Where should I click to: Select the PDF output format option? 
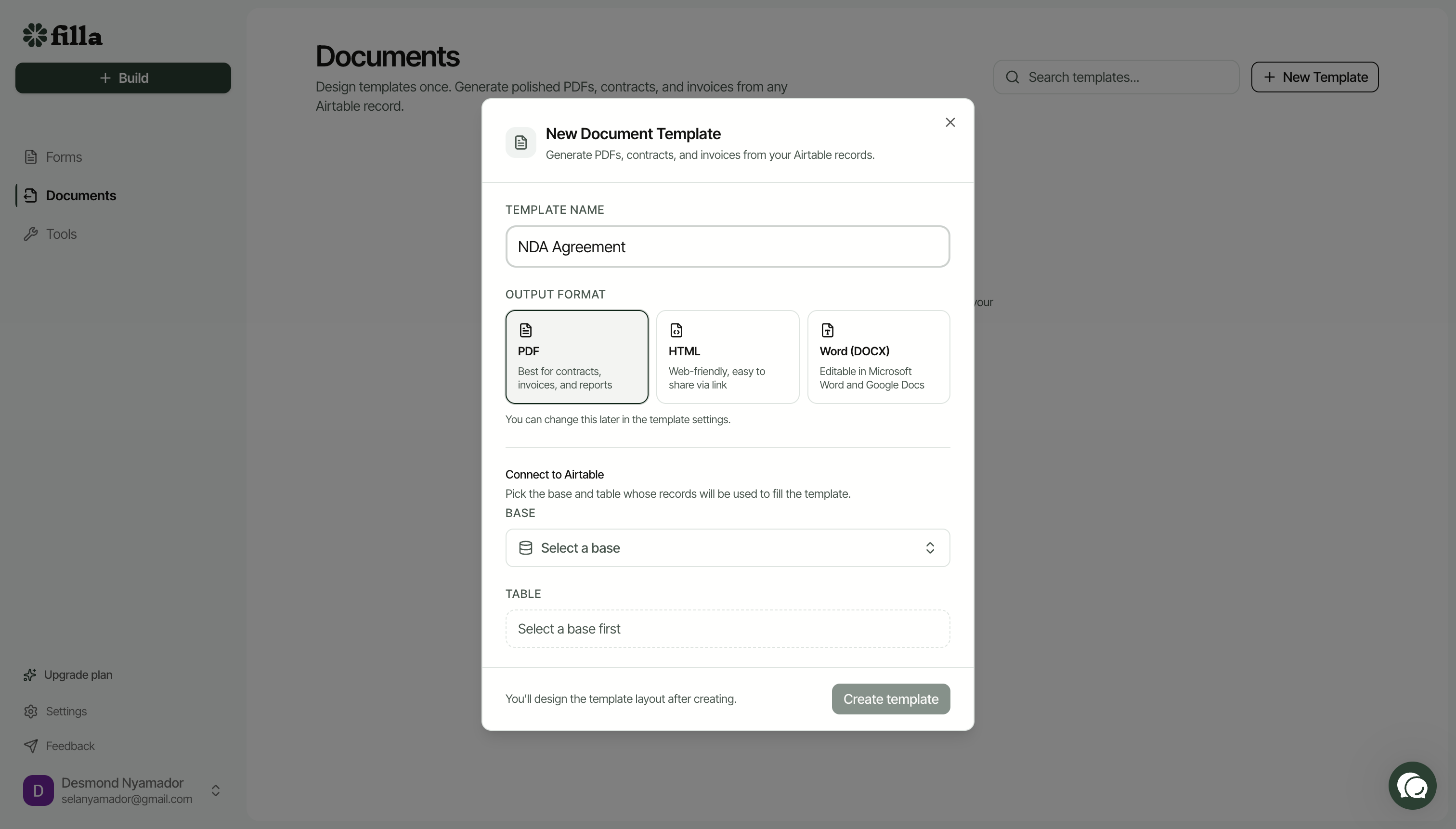click(576, 357)
